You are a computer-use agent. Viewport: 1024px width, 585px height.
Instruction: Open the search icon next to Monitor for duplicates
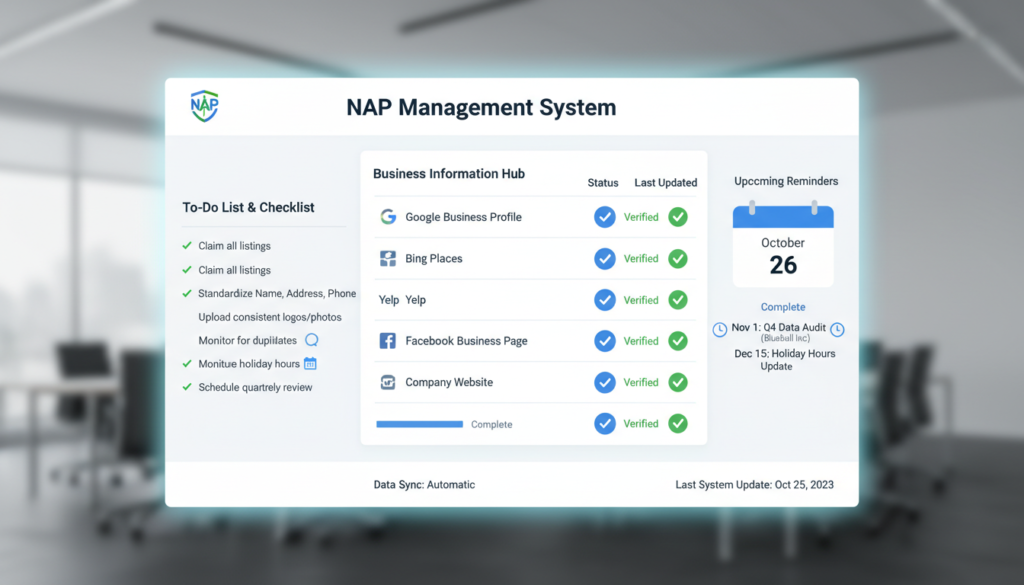click(x=311, y=340)
